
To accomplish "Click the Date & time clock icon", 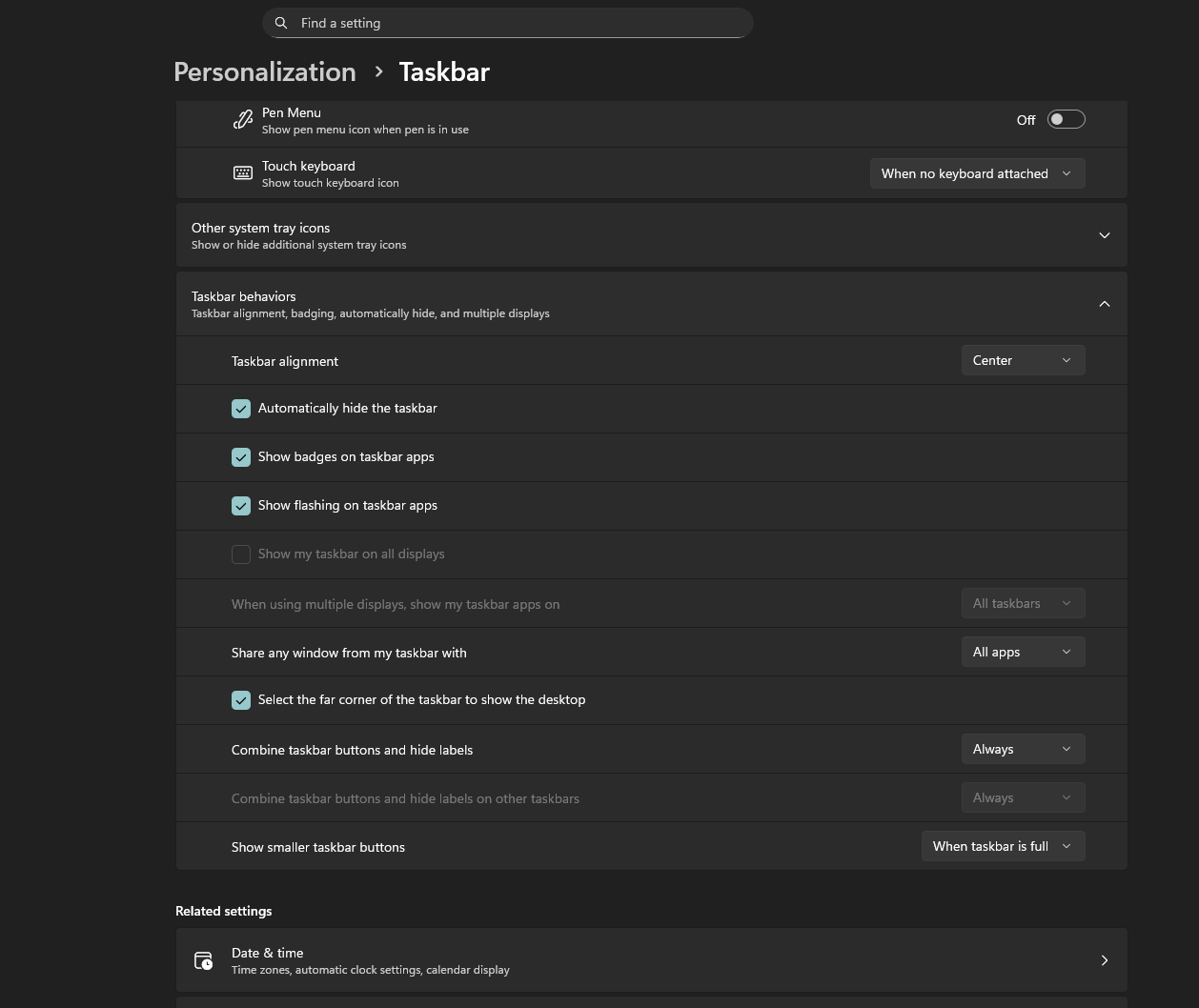I will tap(203, 960).
